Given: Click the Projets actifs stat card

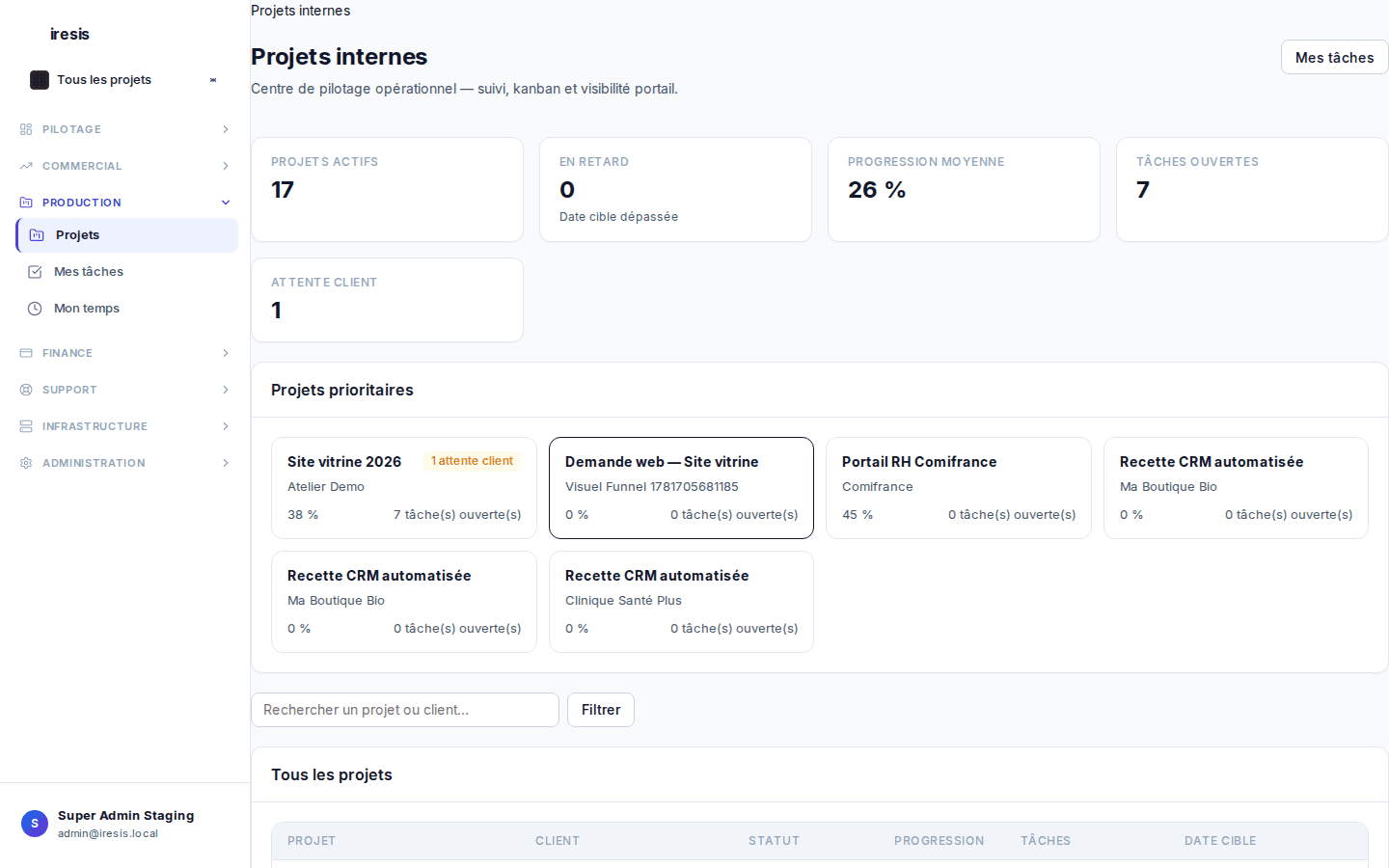Looking at the screenshot, I should 387,189.
